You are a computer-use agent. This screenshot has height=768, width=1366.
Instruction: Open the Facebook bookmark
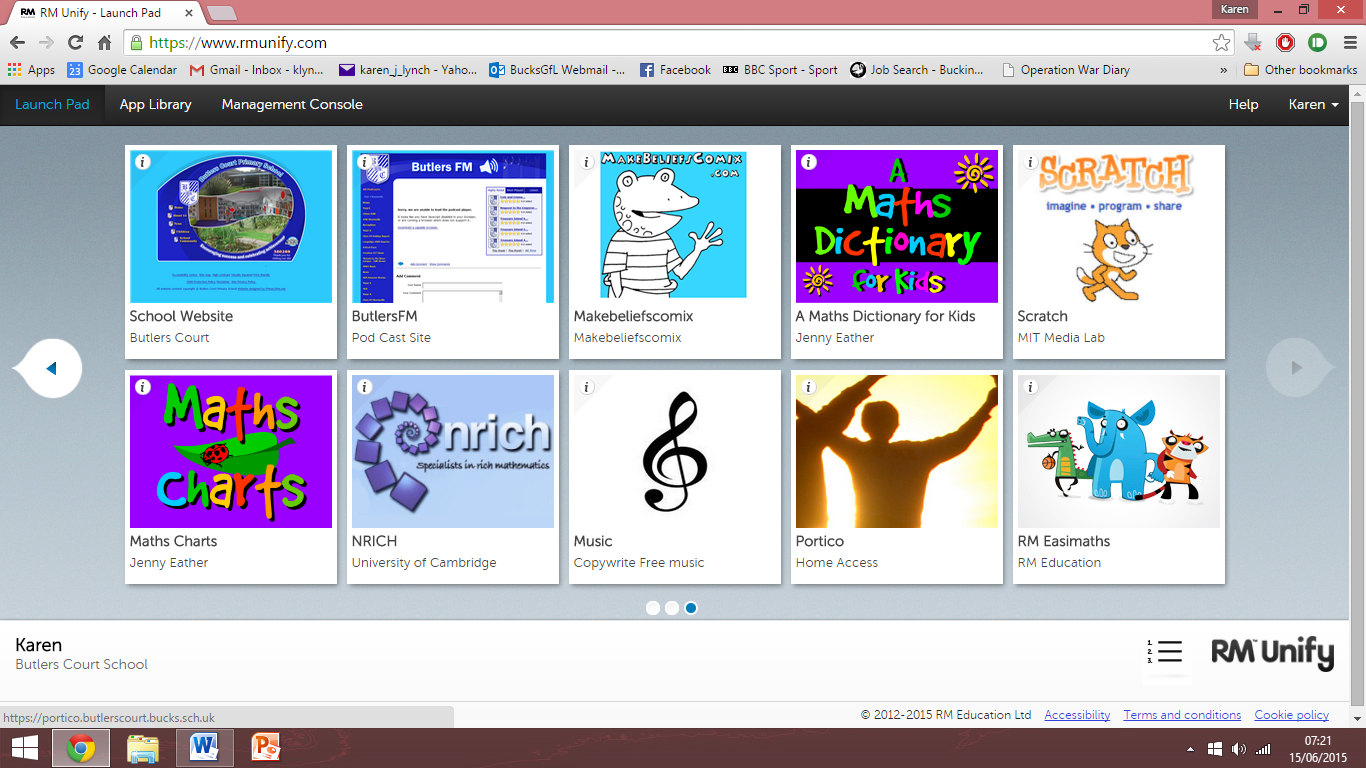tap(675, 70)
